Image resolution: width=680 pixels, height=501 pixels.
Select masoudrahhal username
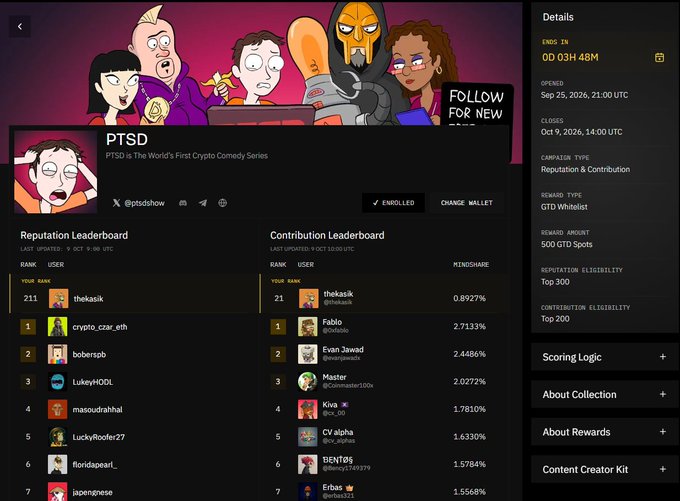point(97,409)
